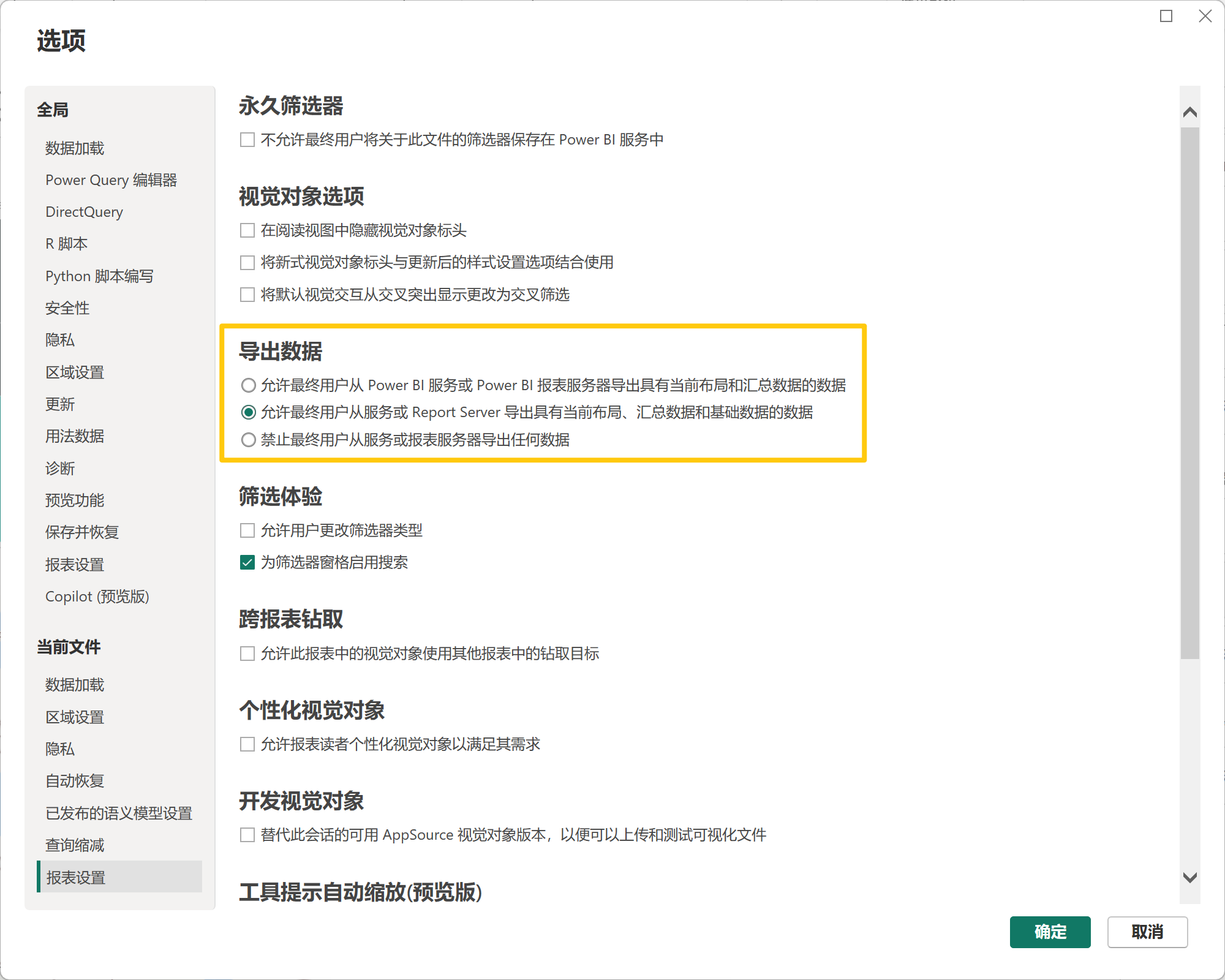Select 自动恢复 in the sidebar
The image size is (1225, 980).
click(x=75, y=781)
